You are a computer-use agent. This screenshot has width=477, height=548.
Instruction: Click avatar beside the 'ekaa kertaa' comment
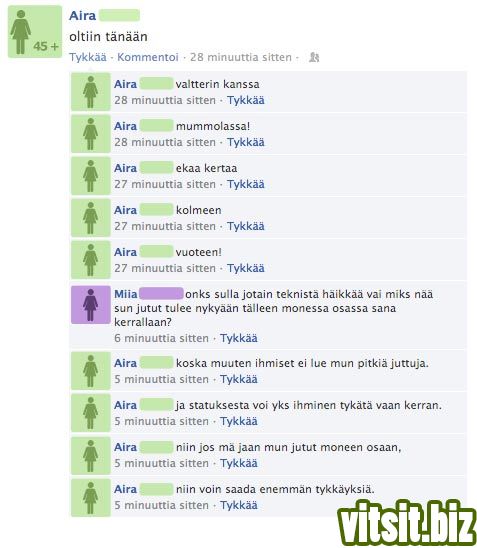91,176
